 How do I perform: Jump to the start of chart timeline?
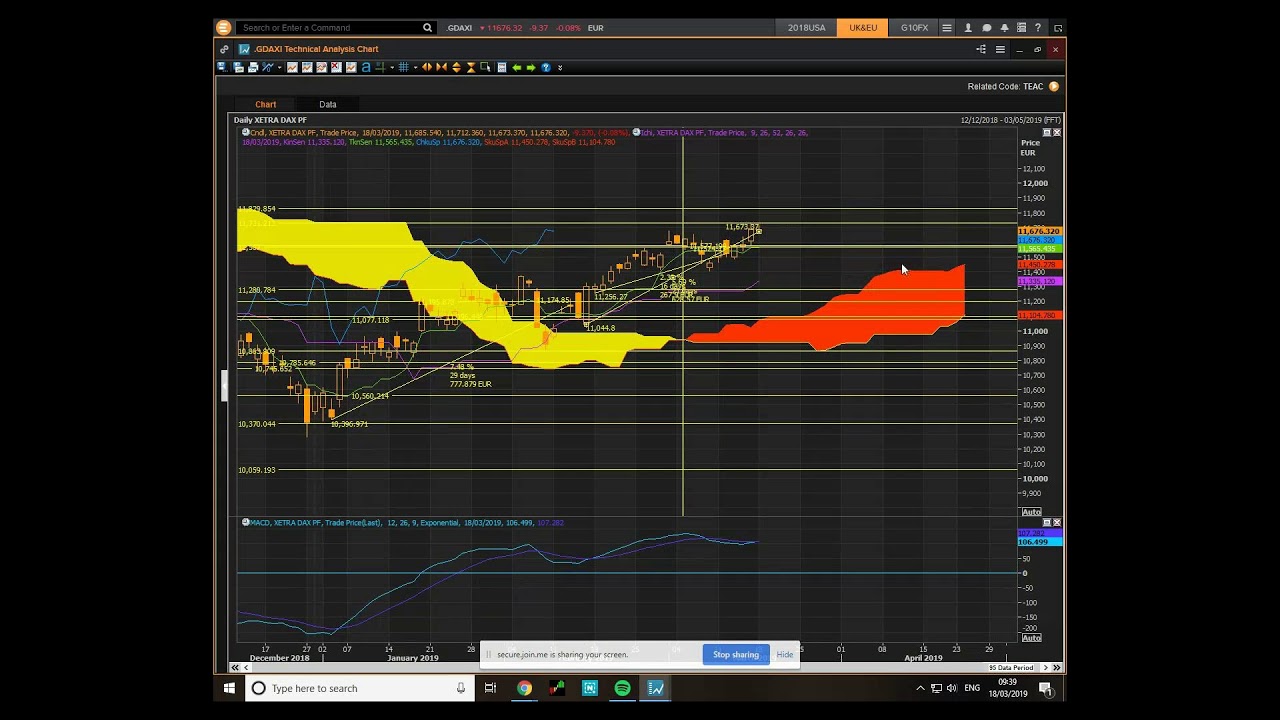point(237,667)
